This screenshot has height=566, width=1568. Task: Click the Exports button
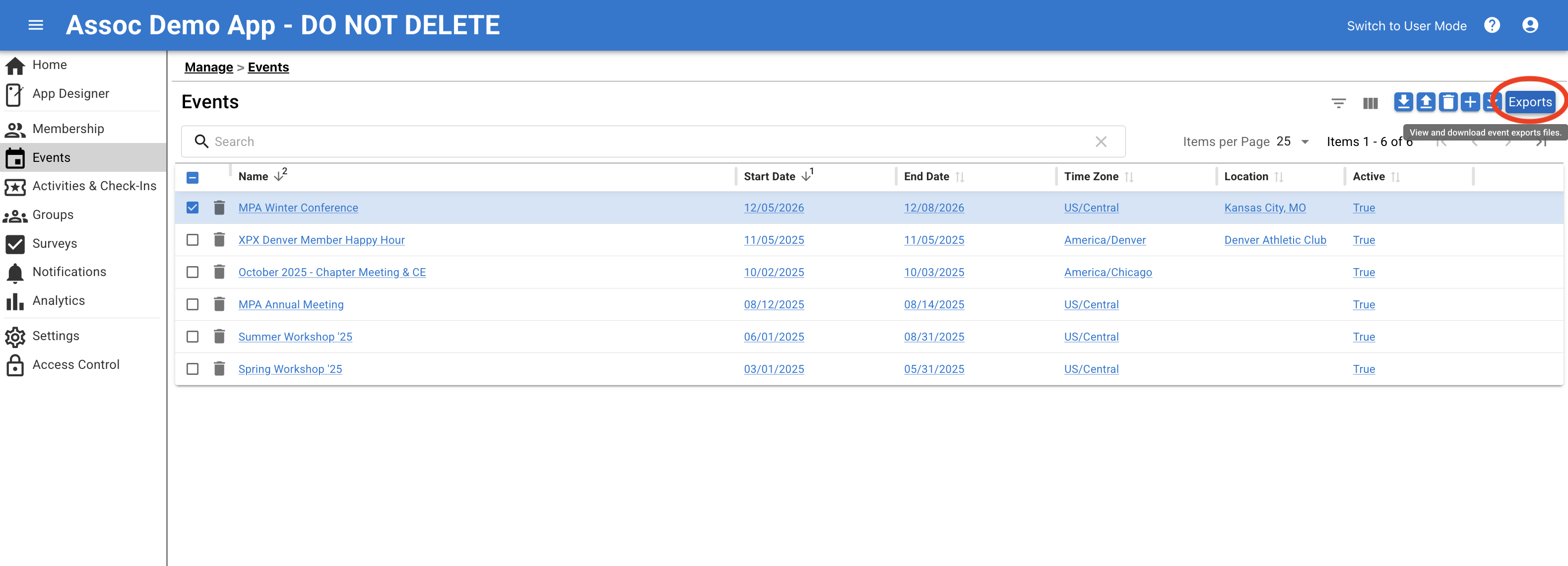click(x=1530, y=102)
